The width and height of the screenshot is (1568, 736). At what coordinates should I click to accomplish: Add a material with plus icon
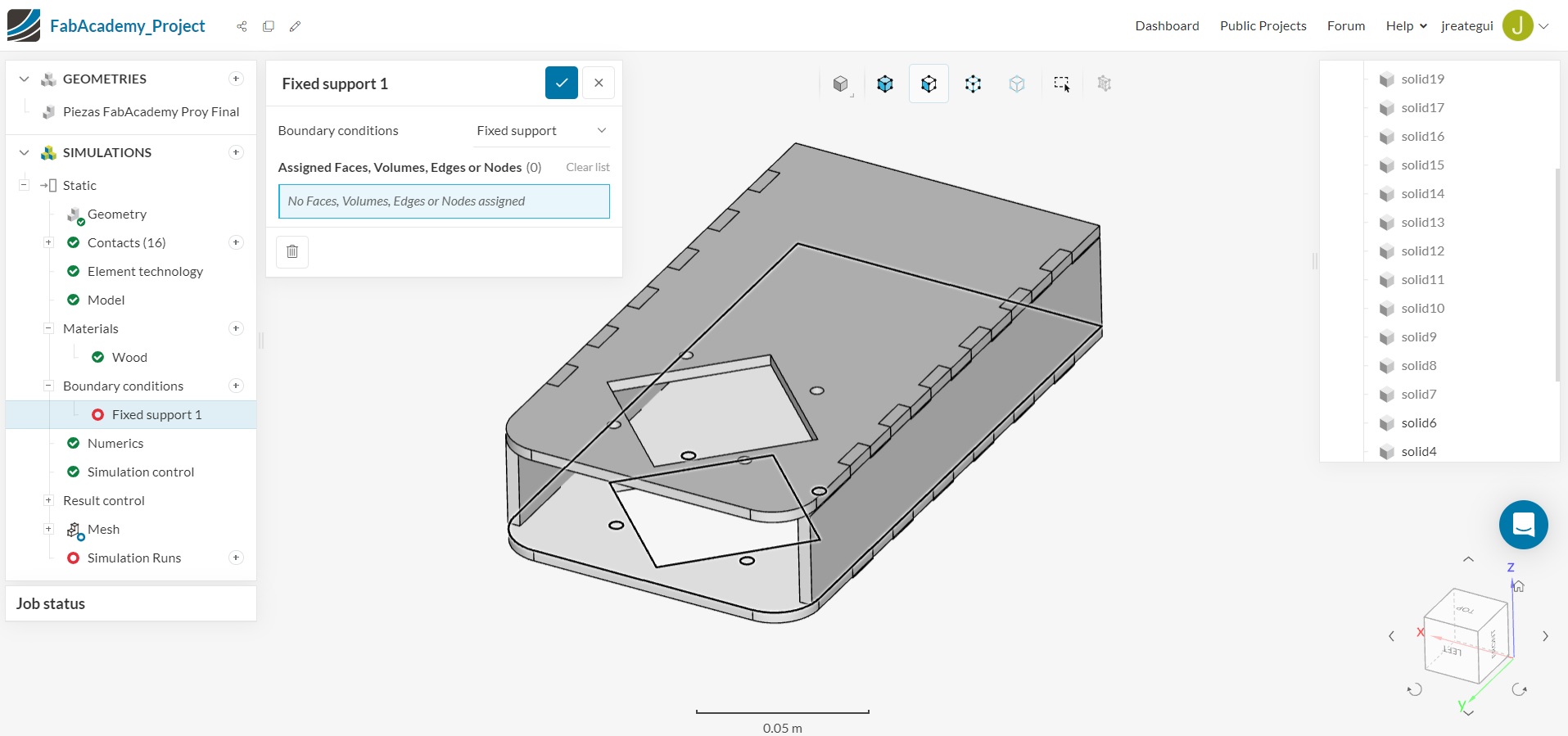[236, 328]
